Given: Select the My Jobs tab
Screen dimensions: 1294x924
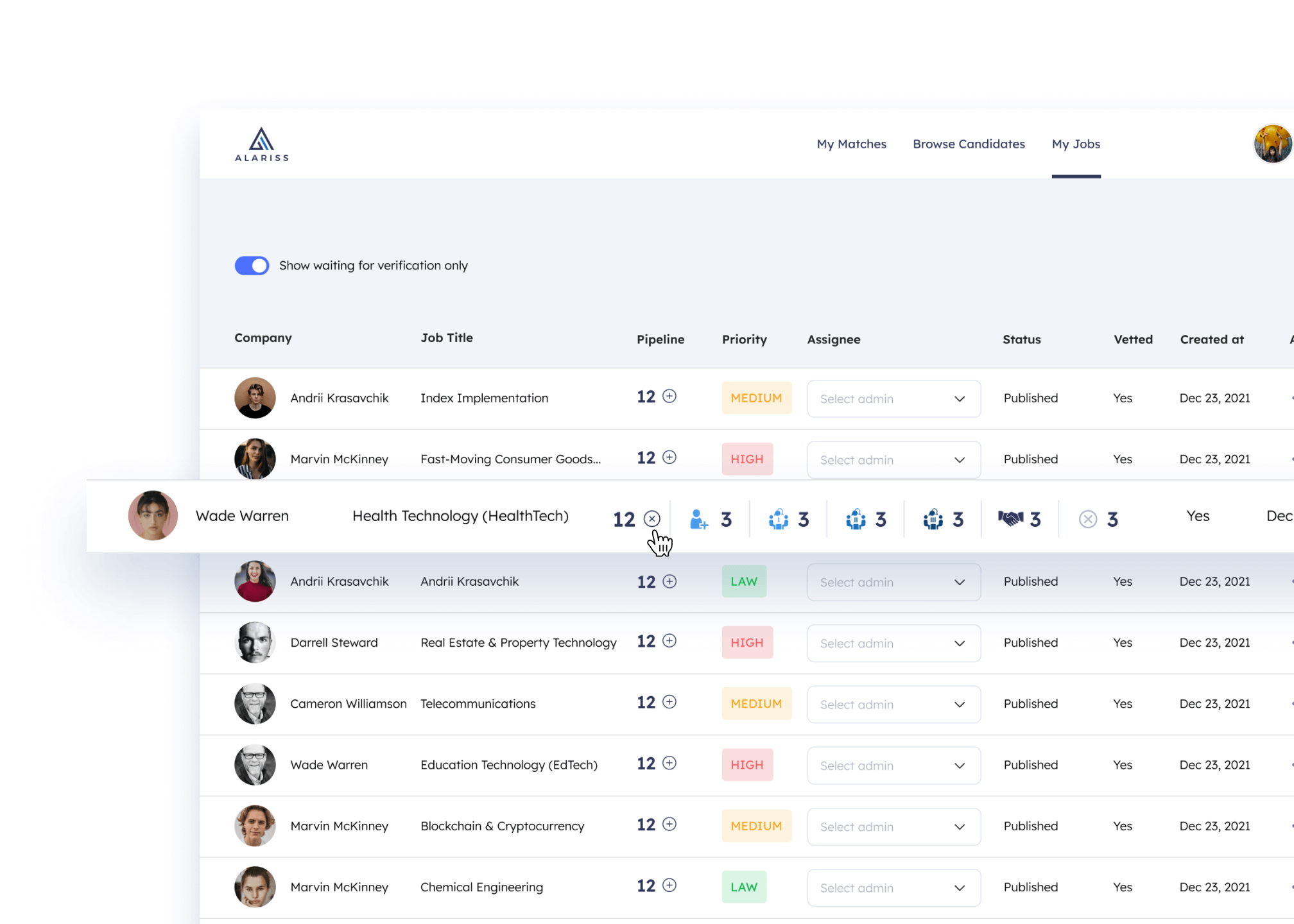Looking at the screenshot, I should pyautogui.click(x=1076, y=144).
